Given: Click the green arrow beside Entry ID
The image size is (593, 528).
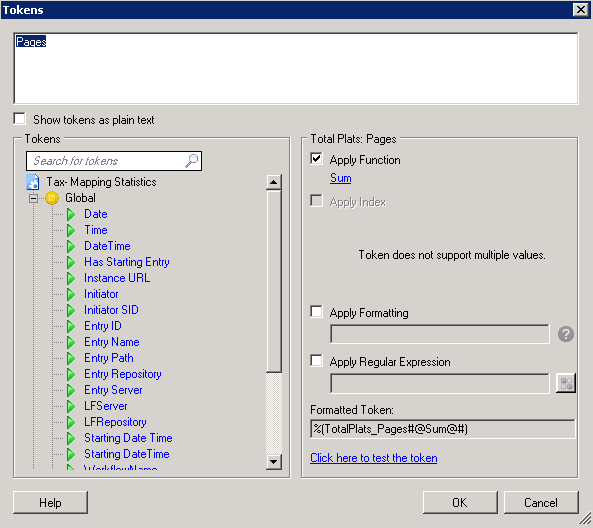Looking at the screenshot, I should (x=71, y=326).
